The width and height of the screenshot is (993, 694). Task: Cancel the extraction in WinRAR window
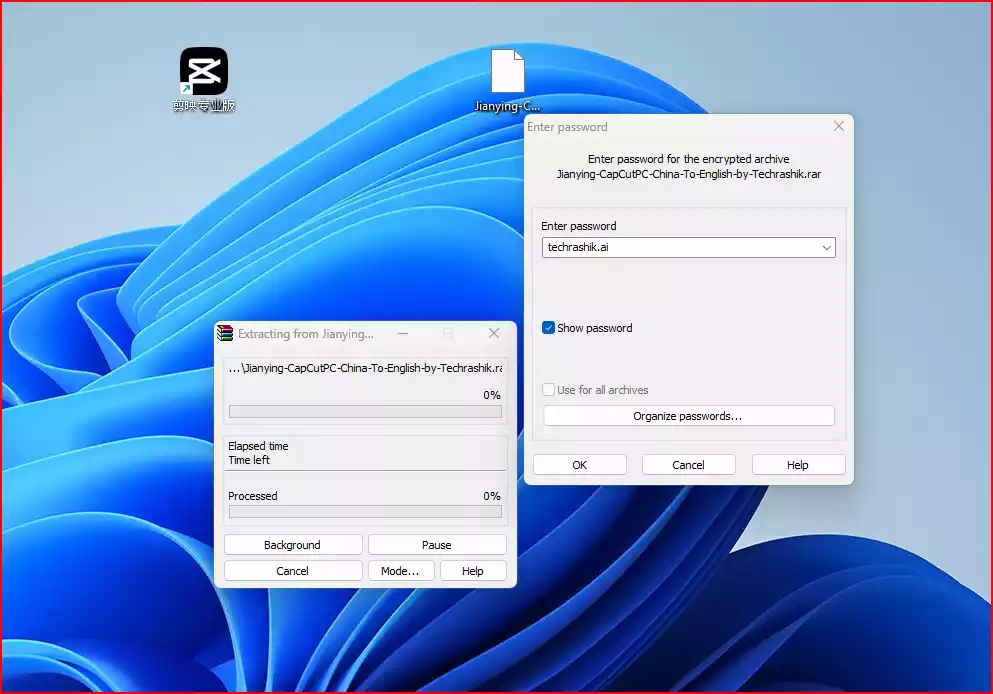click(x=293, y=571)
